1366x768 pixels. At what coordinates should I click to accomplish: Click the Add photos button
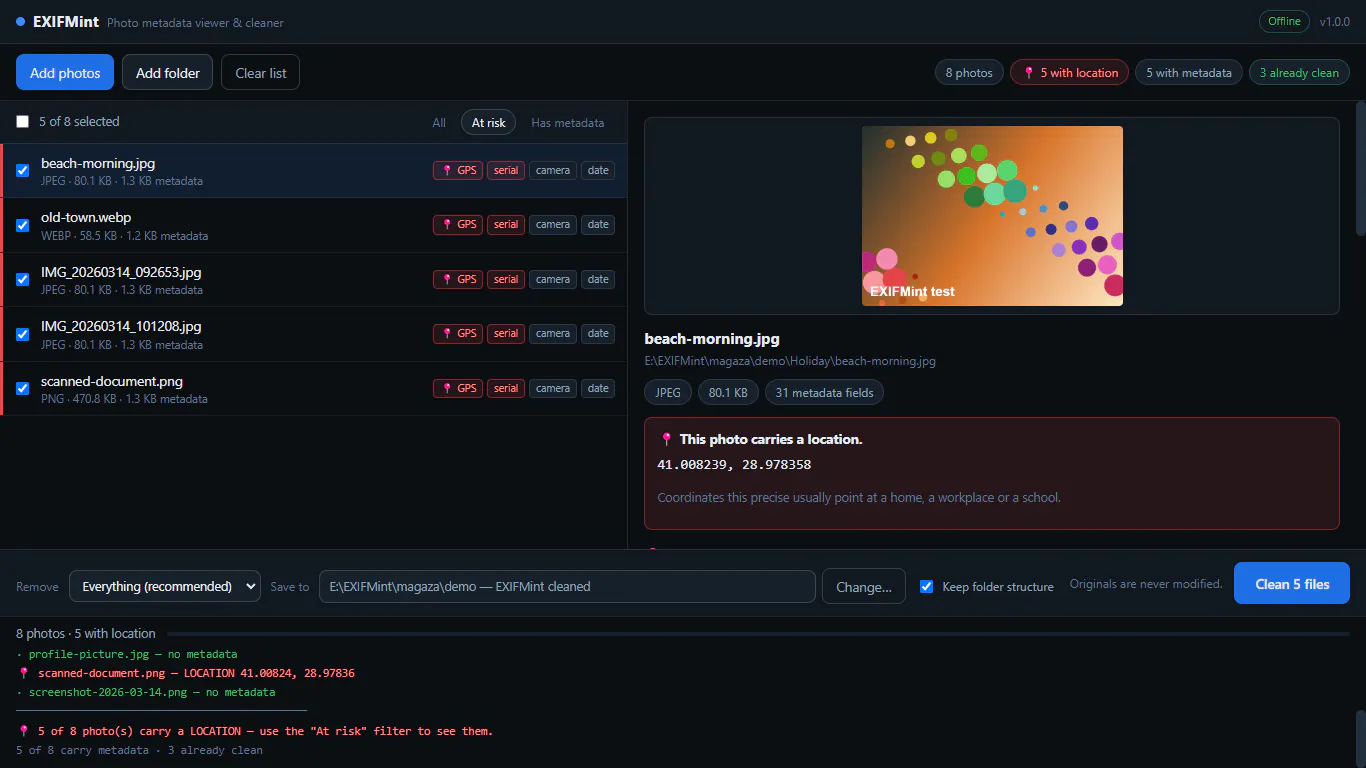pos(65,73)
